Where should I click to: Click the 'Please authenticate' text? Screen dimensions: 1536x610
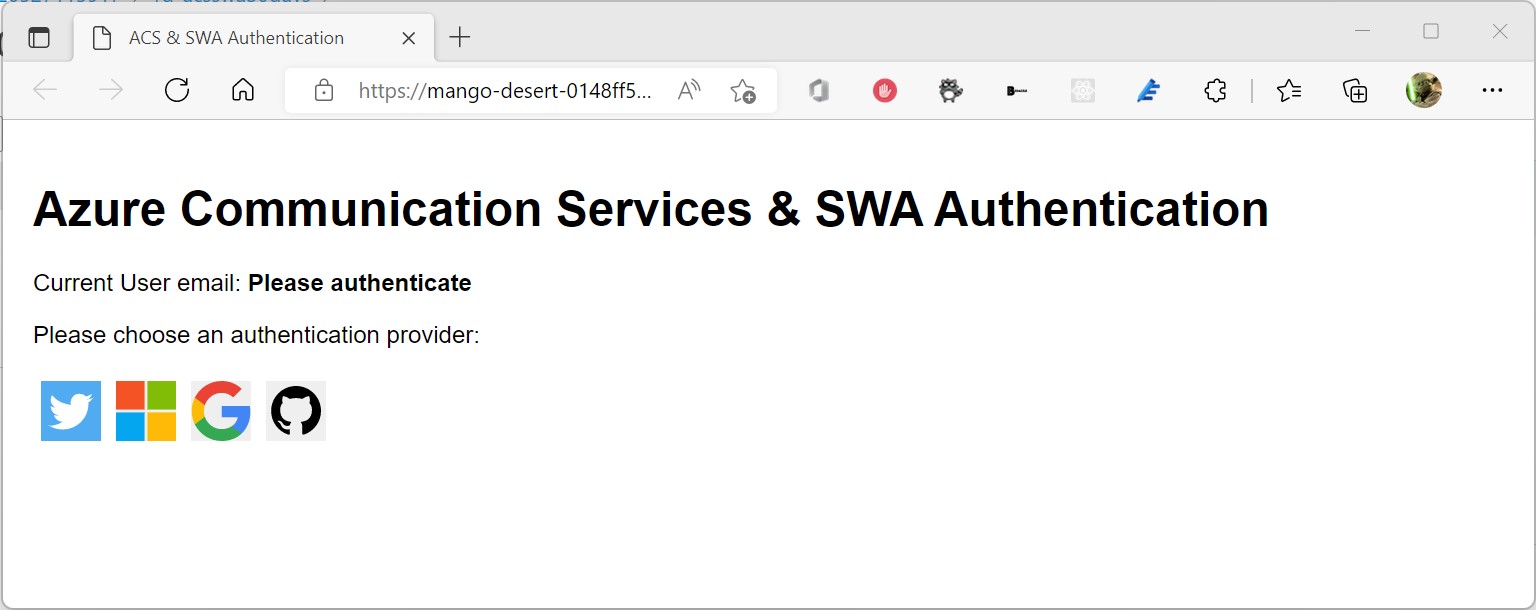tap(360, 283)
